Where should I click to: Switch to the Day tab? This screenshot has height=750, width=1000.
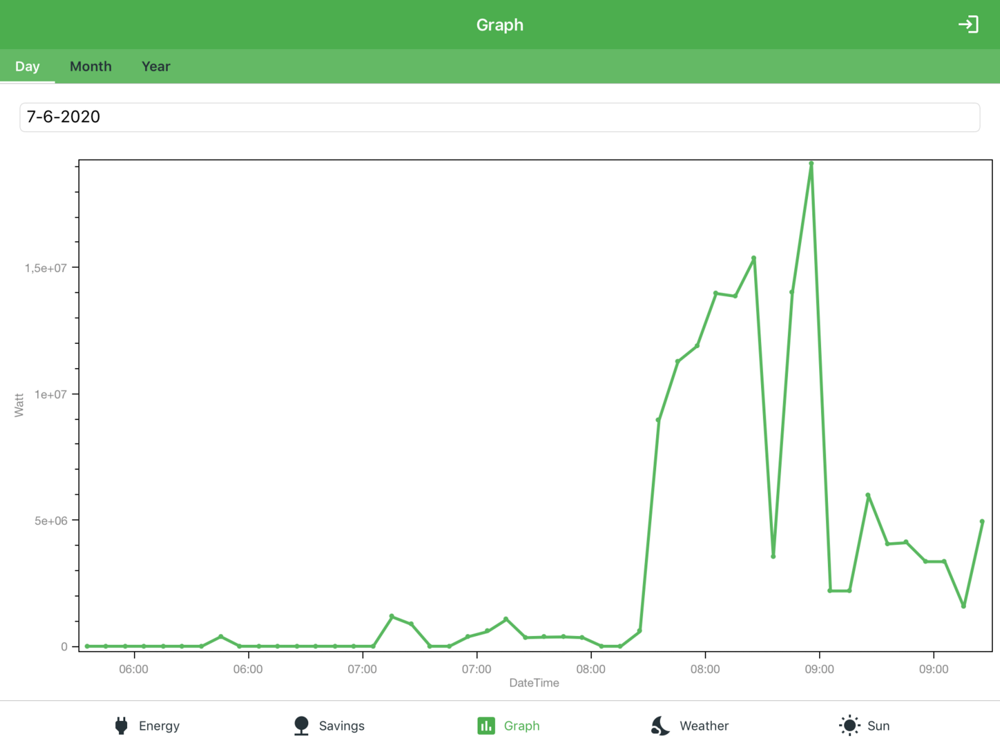pyautogui.click(x=27, y=66)
